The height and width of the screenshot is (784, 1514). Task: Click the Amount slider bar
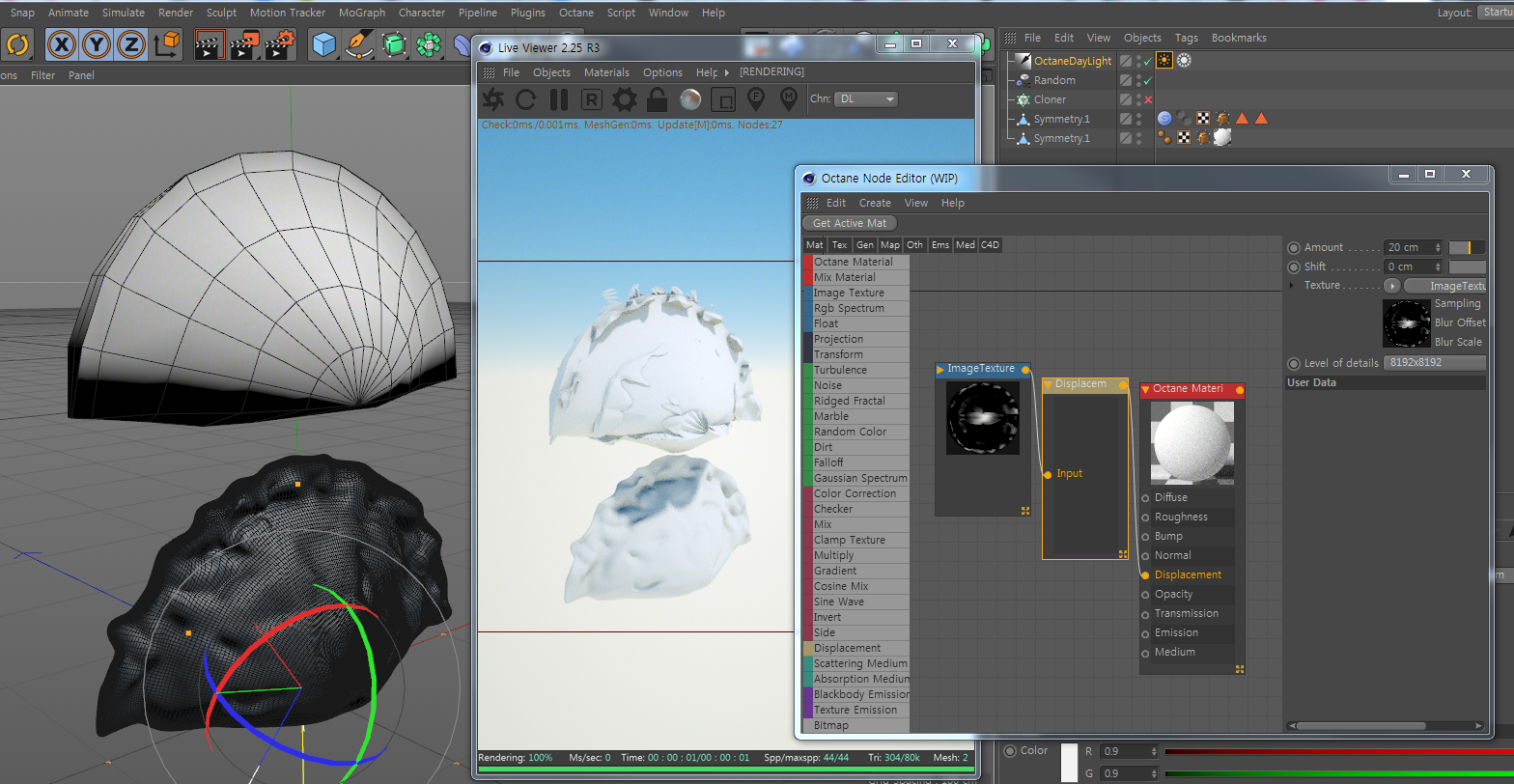click(x=1467, y=248)
